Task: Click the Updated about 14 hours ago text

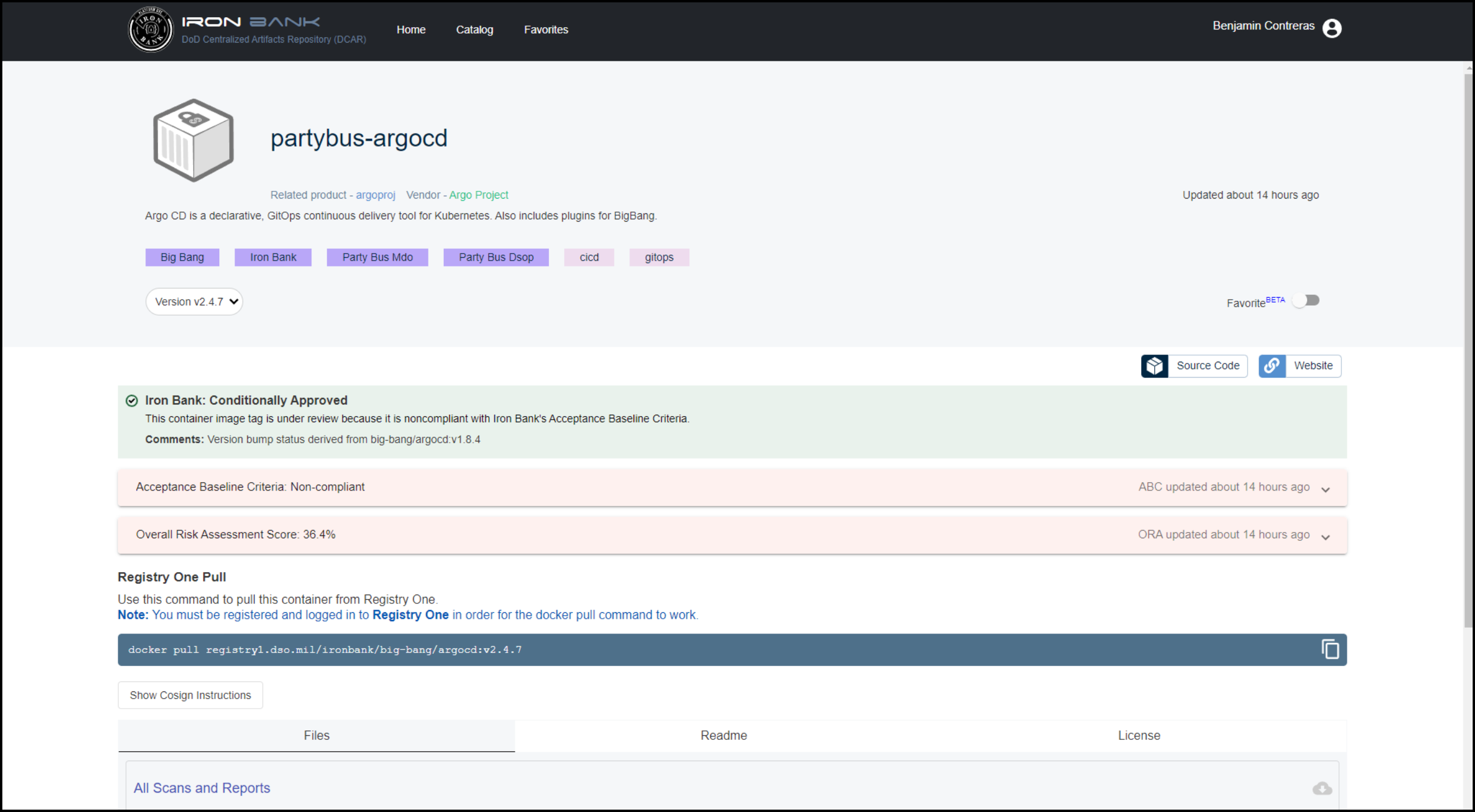Action: pos(1250,195)
